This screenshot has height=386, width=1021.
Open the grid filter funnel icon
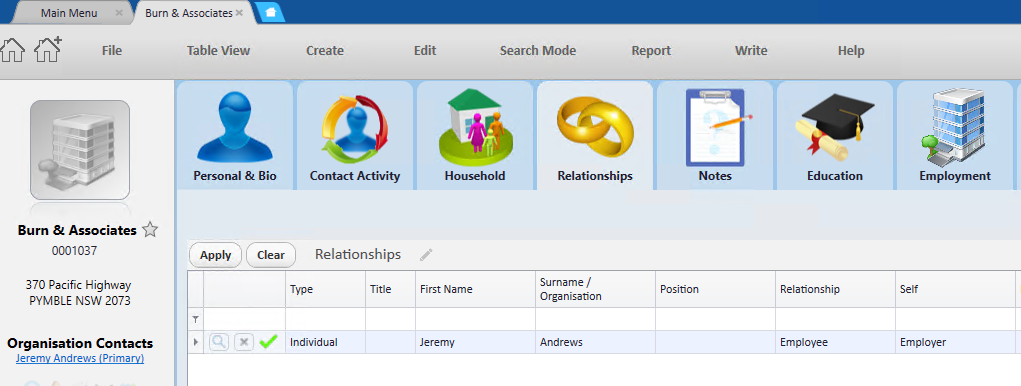[195, 319]
